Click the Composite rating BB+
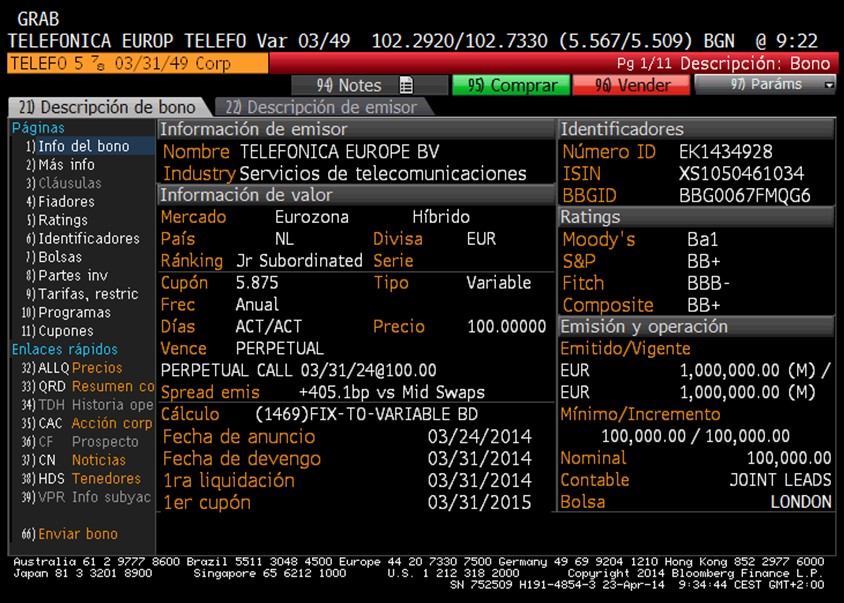This screenshot has width=844, height=603. click(x=703, y=305)
